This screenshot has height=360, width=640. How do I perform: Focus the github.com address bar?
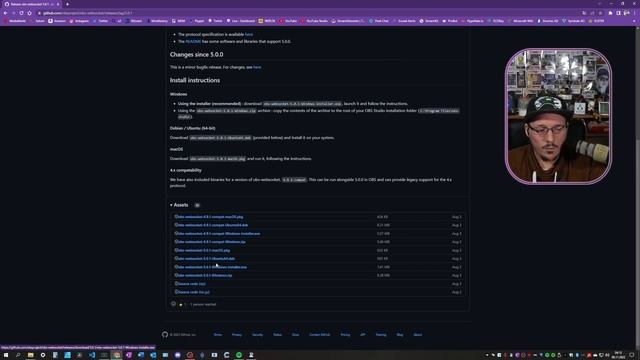[306, 13]
